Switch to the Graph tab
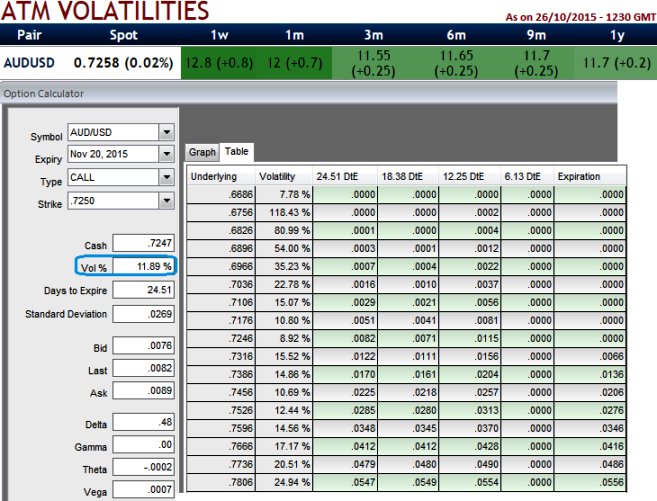 (202, 152)
